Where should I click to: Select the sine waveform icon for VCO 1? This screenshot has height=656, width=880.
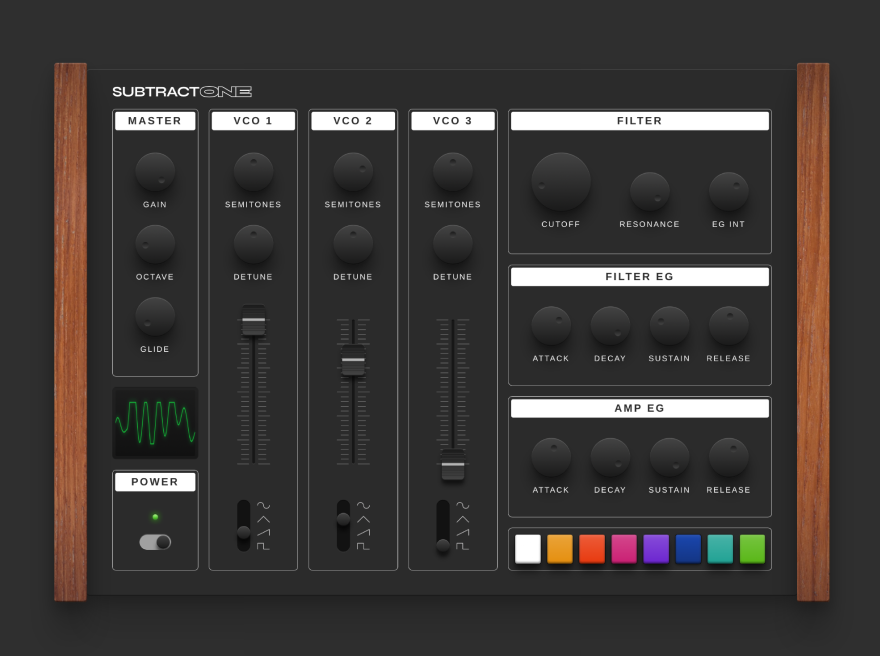[x=263, y=506]
